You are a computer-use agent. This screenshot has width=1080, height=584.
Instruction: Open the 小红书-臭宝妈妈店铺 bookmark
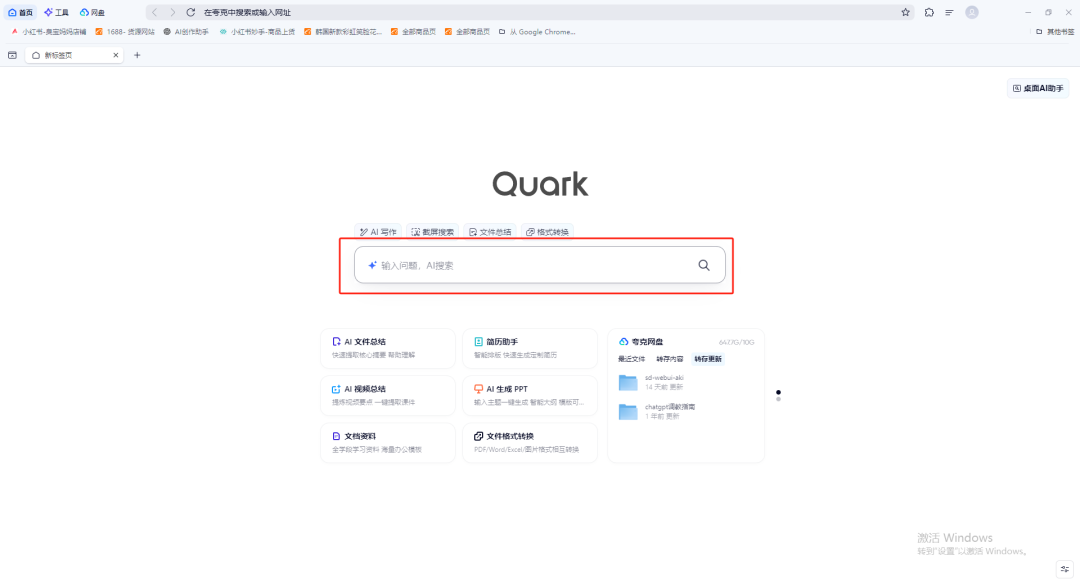(x=48, y=32)
